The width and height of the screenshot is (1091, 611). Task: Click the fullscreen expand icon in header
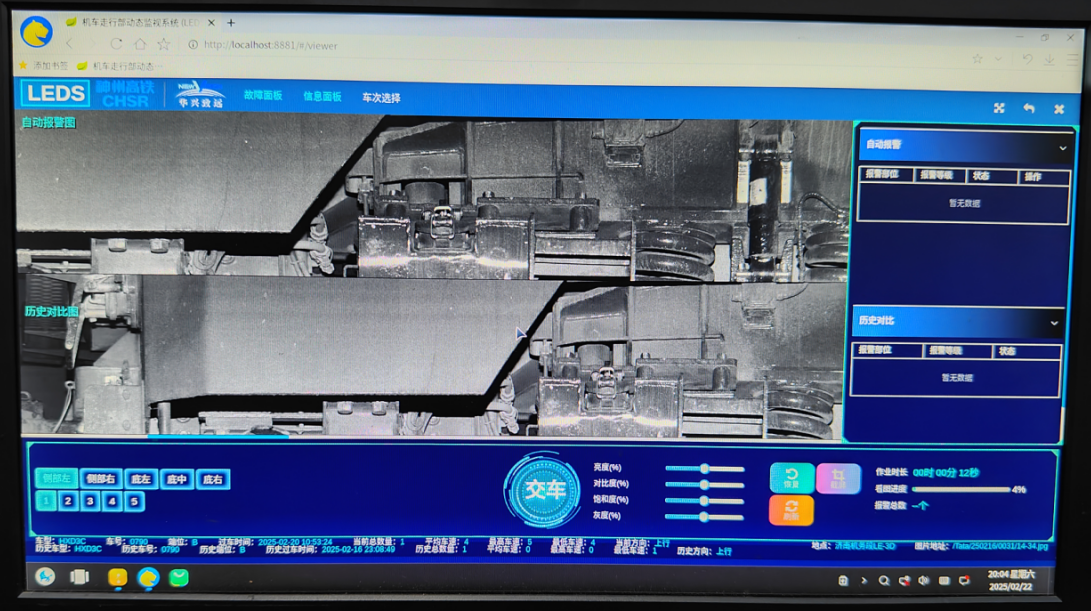click(998, 108)
